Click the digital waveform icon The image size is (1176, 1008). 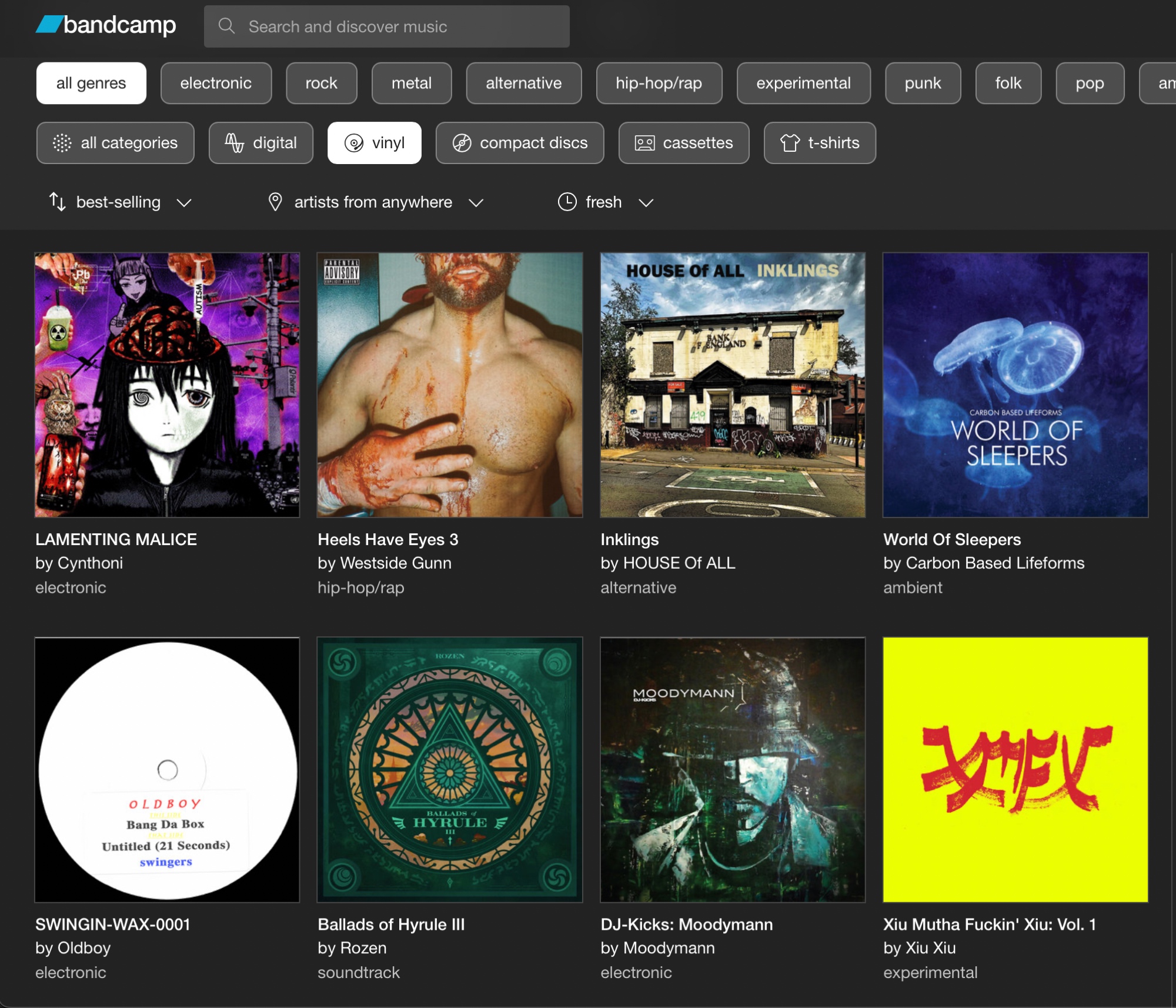coord(235,143)
